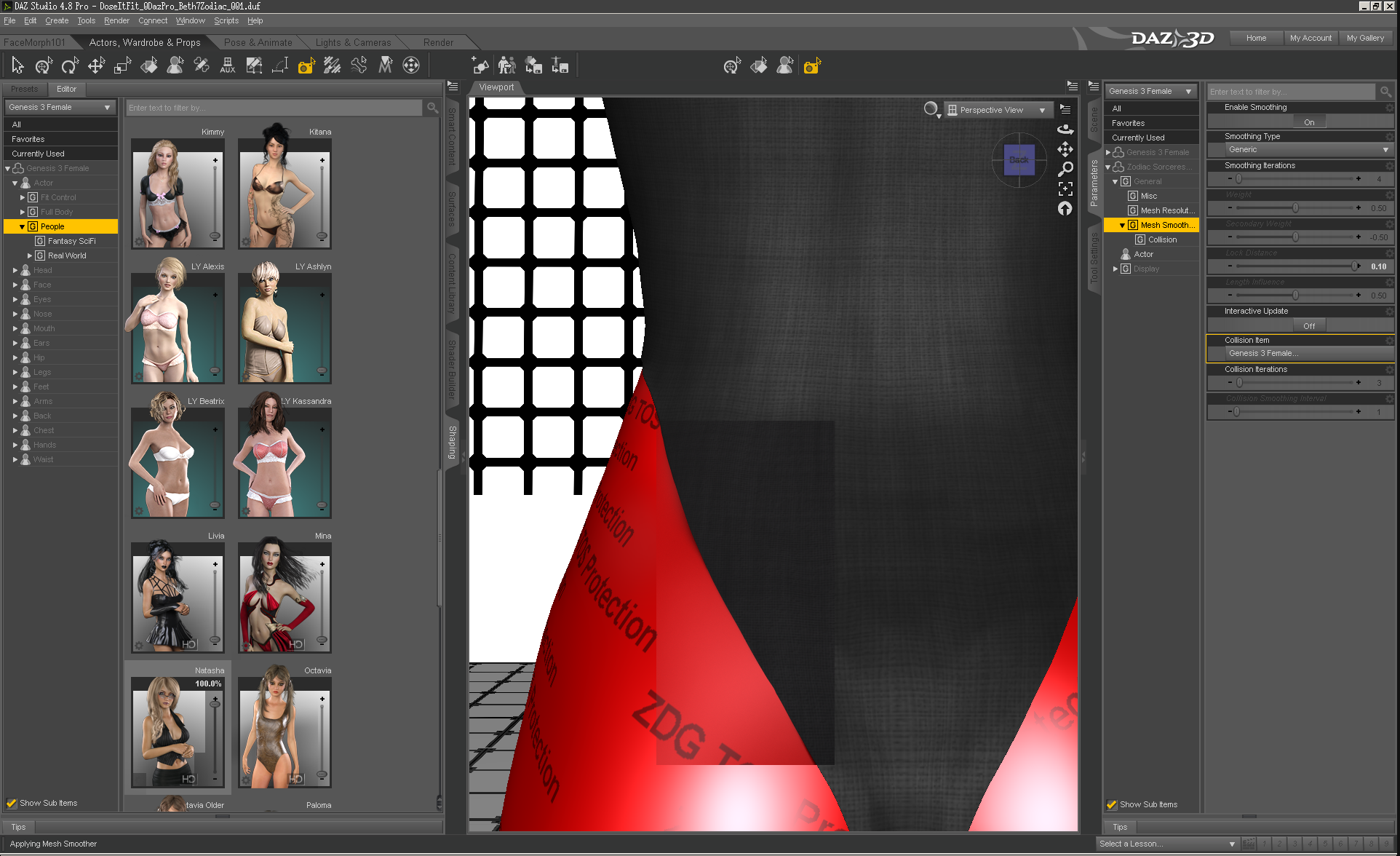Image resolution: width=1400 pixels, height=856 pixels.
Task: Select the Translate move tool
Action: (96, 66)
